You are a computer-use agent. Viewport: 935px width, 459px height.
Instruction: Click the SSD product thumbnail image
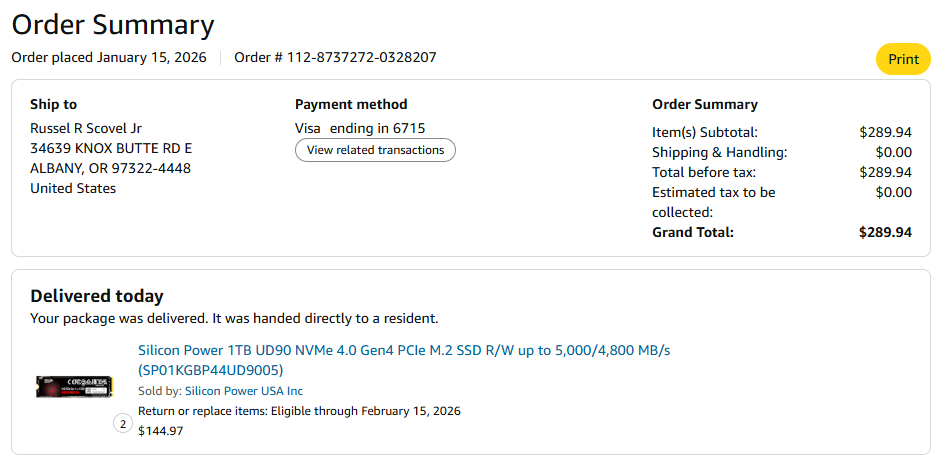73,386
